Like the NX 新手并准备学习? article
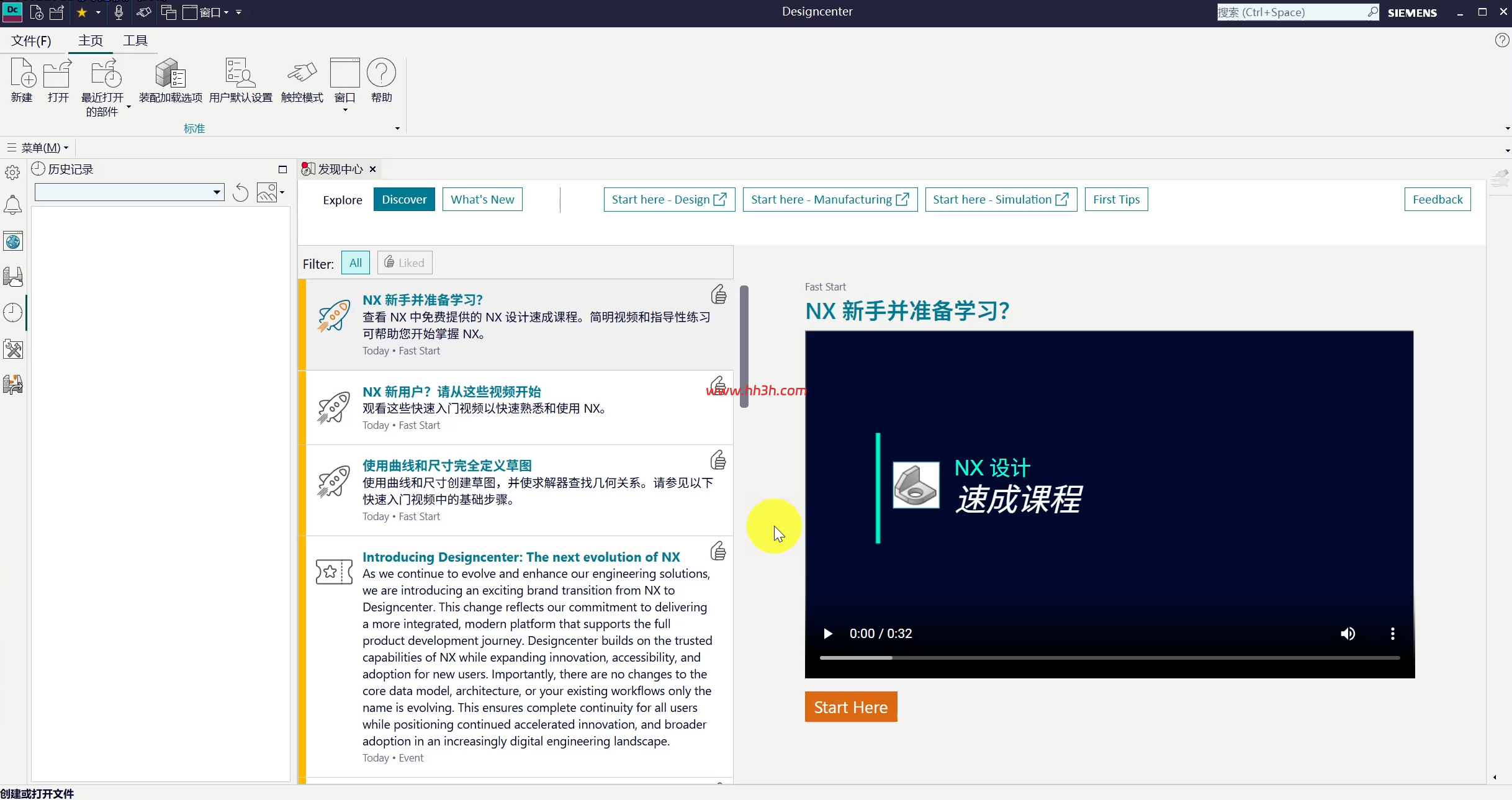The height and width of the screenshot is (800, 1512). pos(719,294)
